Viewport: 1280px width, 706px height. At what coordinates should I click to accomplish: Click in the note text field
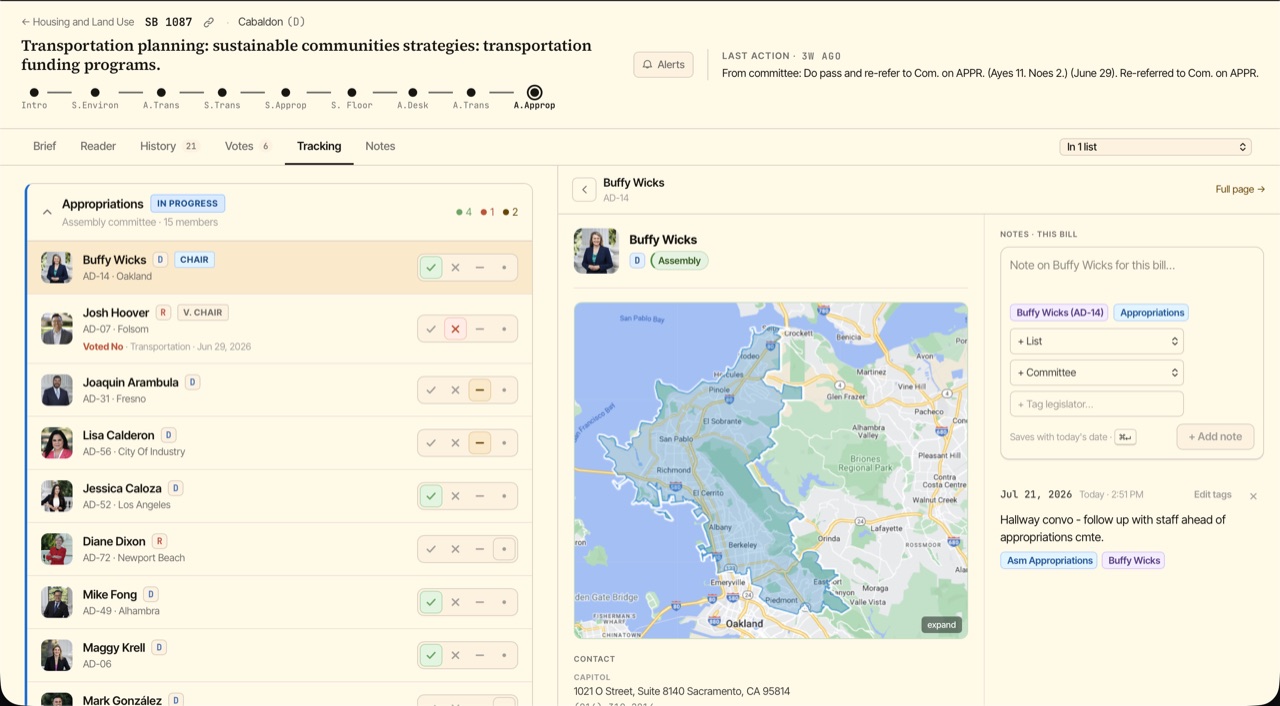coord(1131,273)
